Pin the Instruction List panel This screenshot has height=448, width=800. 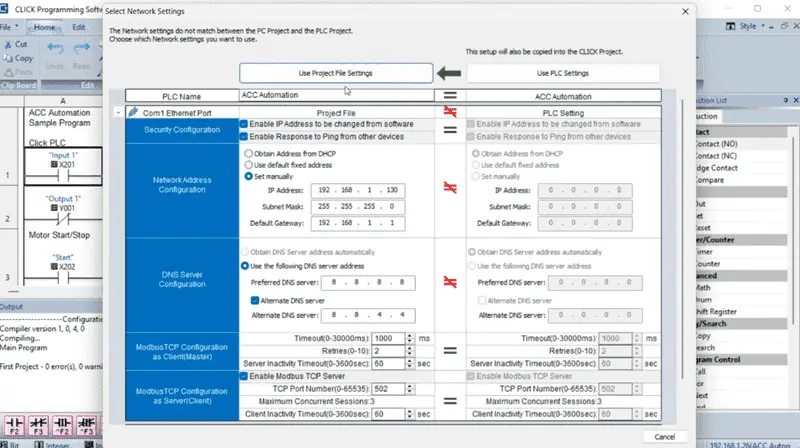click(x=786, y=101)
